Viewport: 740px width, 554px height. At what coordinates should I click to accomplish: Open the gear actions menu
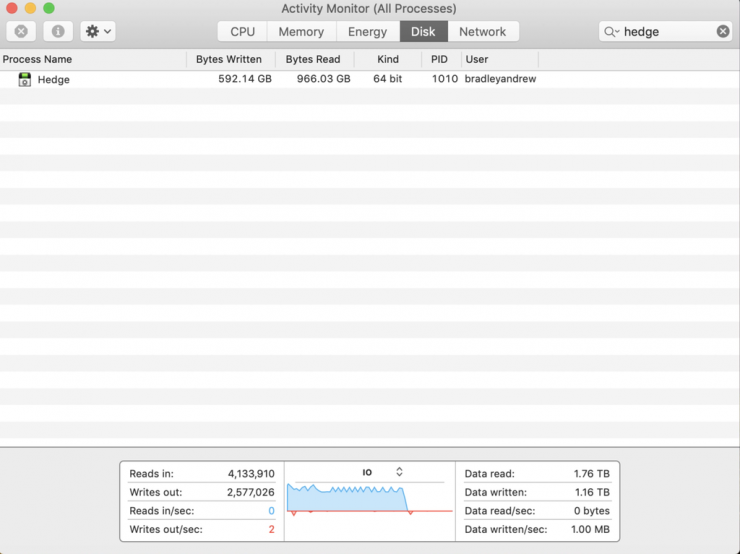click(98, 31)
